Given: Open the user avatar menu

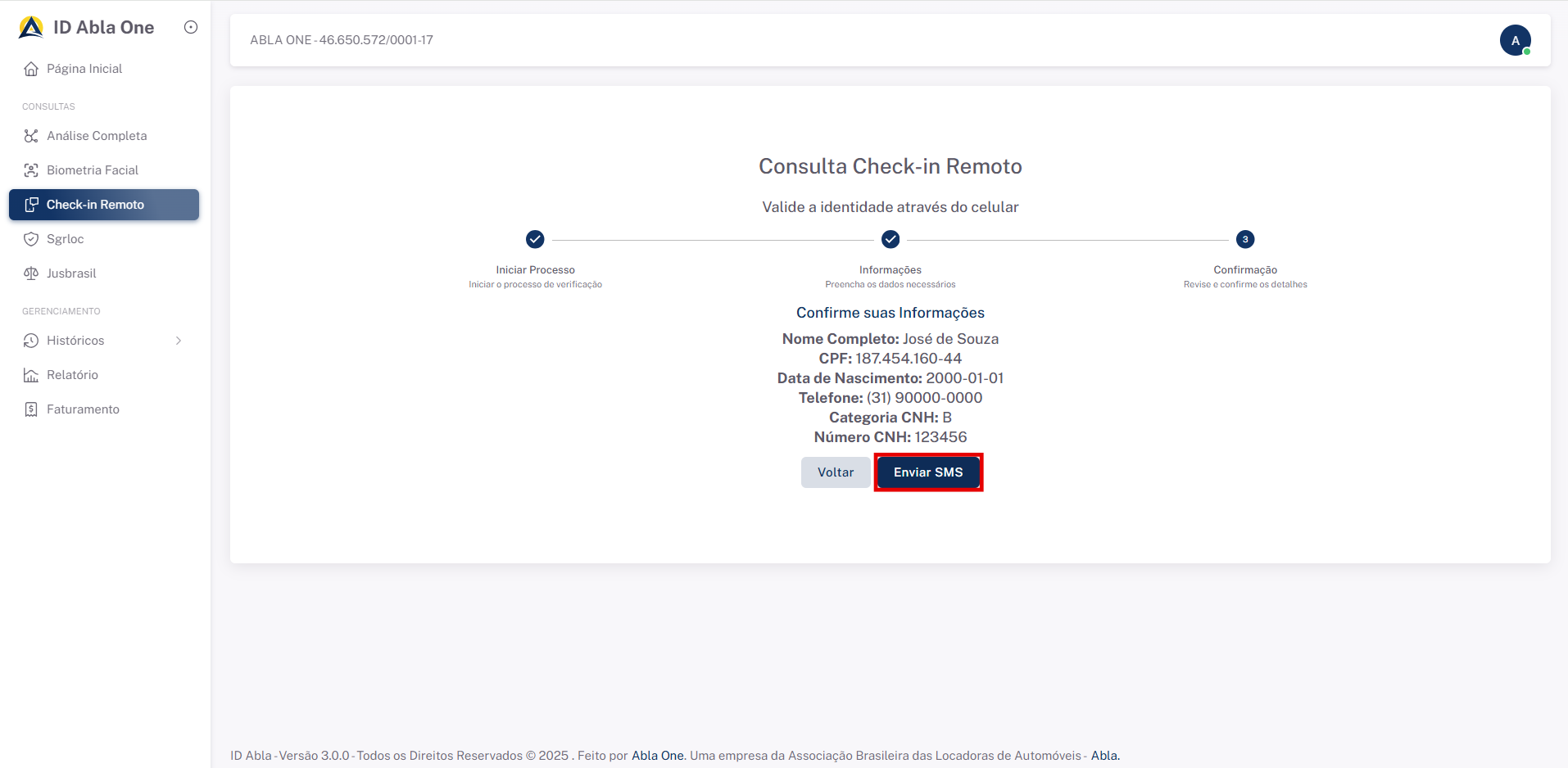Looking at the screenshot, I should click(x=1515, y=40).
